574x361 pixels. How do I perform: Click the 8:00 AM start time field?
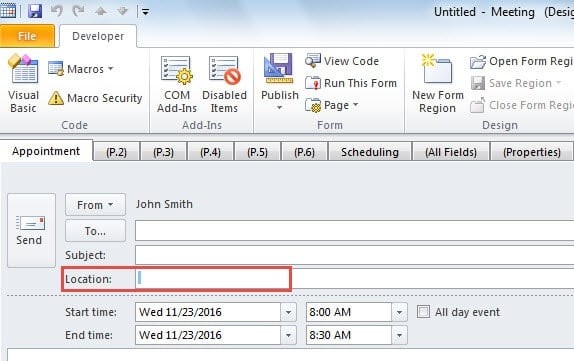click(x=349, y=312)
